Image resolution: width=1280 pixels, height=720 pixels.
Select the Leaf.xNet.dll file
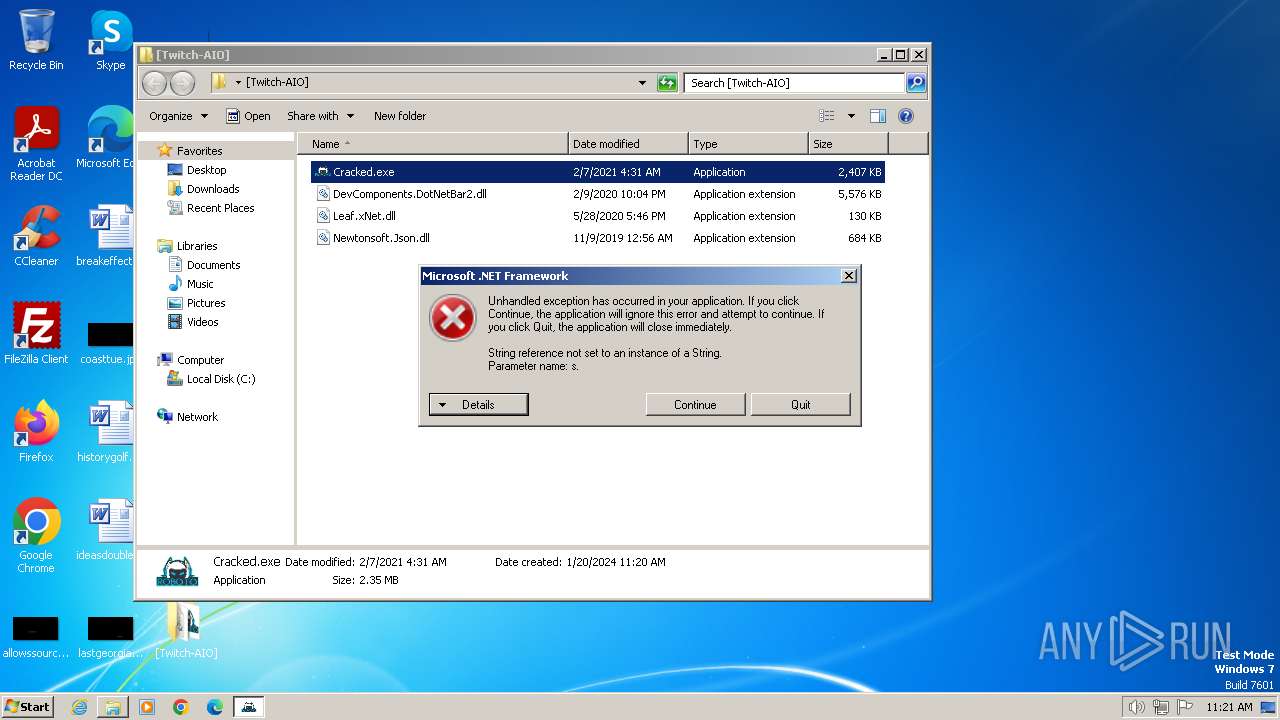click(598, 216)
